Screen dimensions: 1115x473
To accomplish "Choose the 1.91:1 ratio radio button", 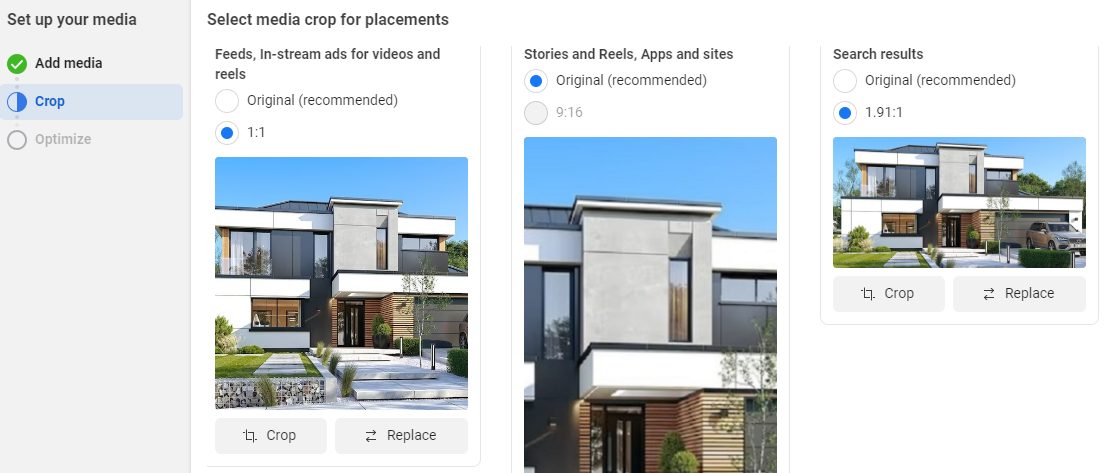I will point(845,113).
